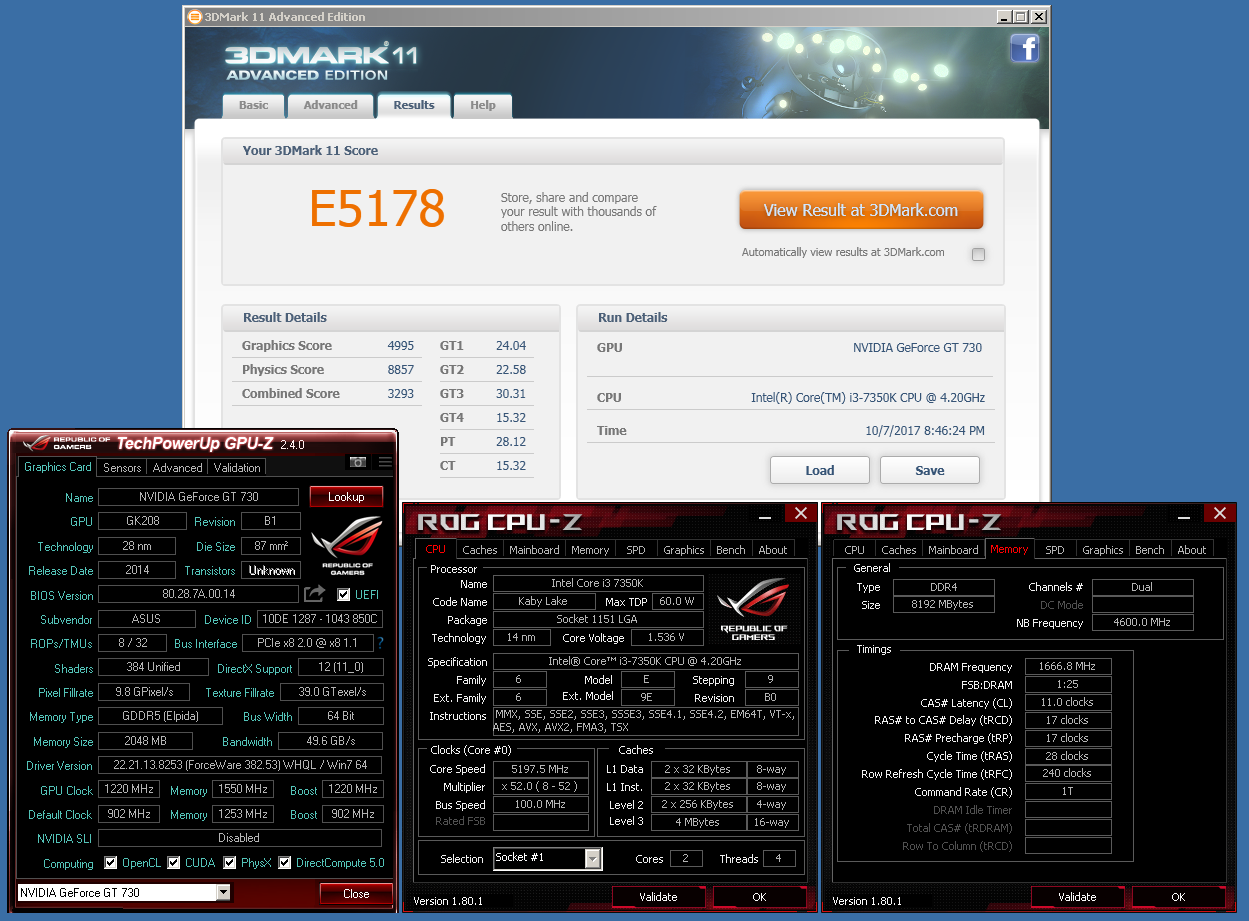Image resolution: width=1249 pixels, height=921 pixels.
Task: Open the Mainboard tab in CPU-Z CPU window
Action: click(x=534, y=550)
